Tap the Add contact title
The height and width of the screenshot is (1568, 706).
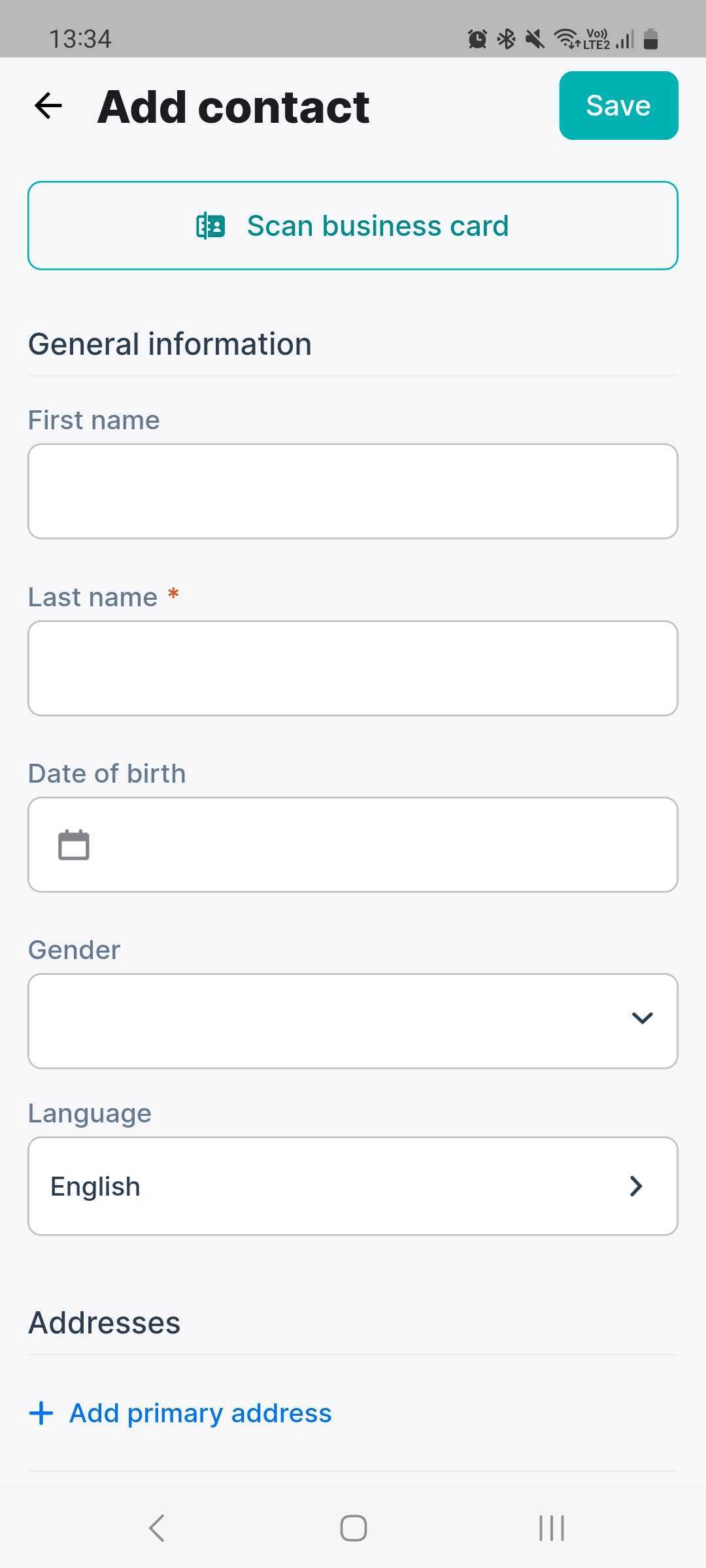tap(232, 105)
